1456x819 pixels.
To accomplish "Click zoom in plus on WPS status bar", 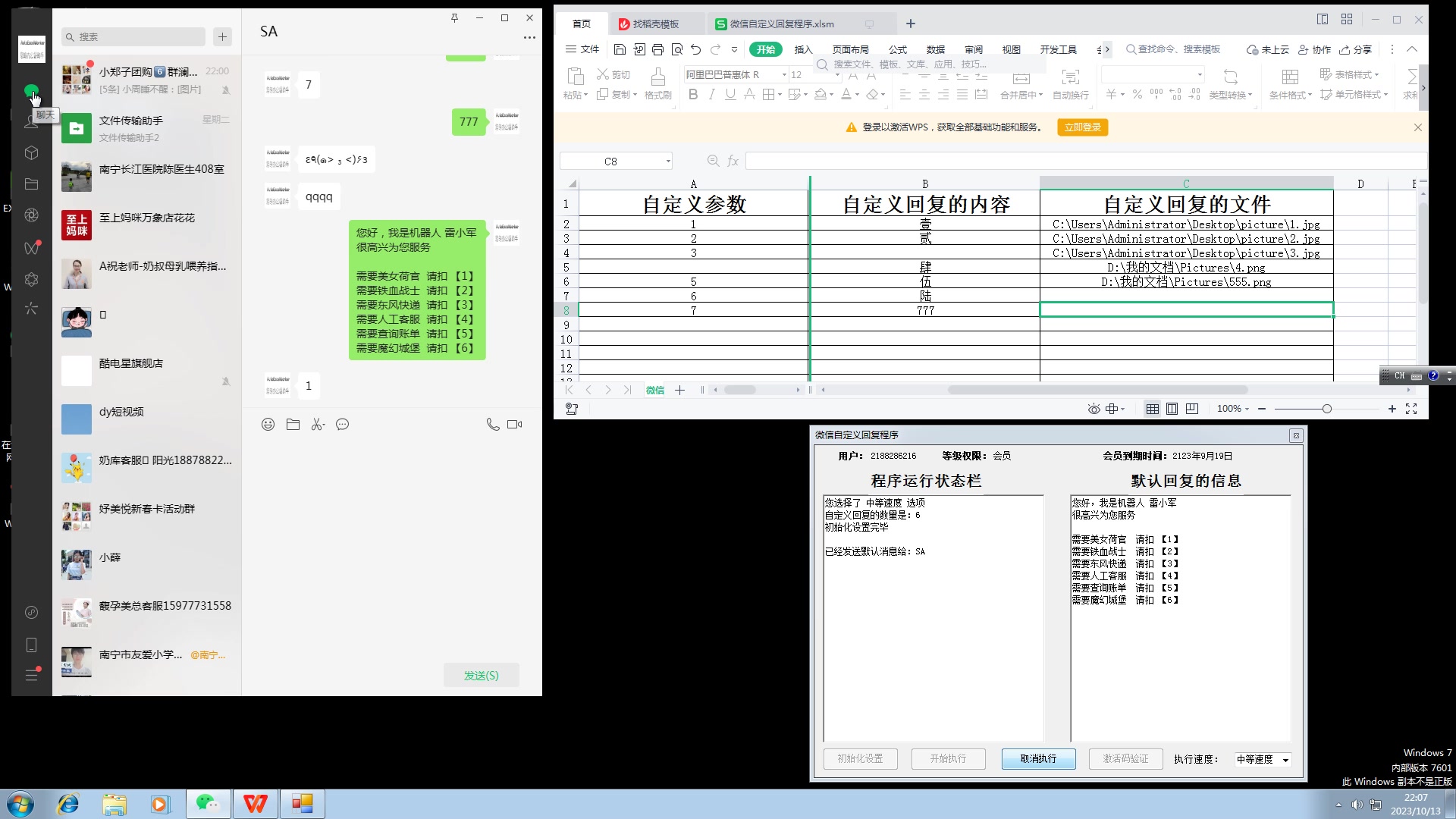I will coord(1392,409).
